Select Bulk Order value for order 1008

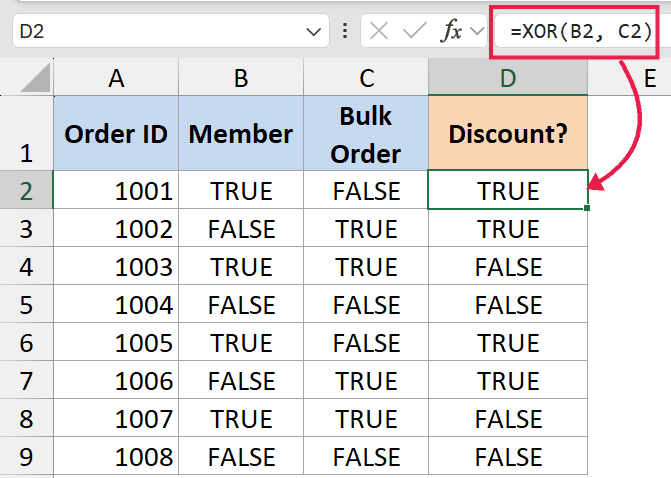(366, 456)
